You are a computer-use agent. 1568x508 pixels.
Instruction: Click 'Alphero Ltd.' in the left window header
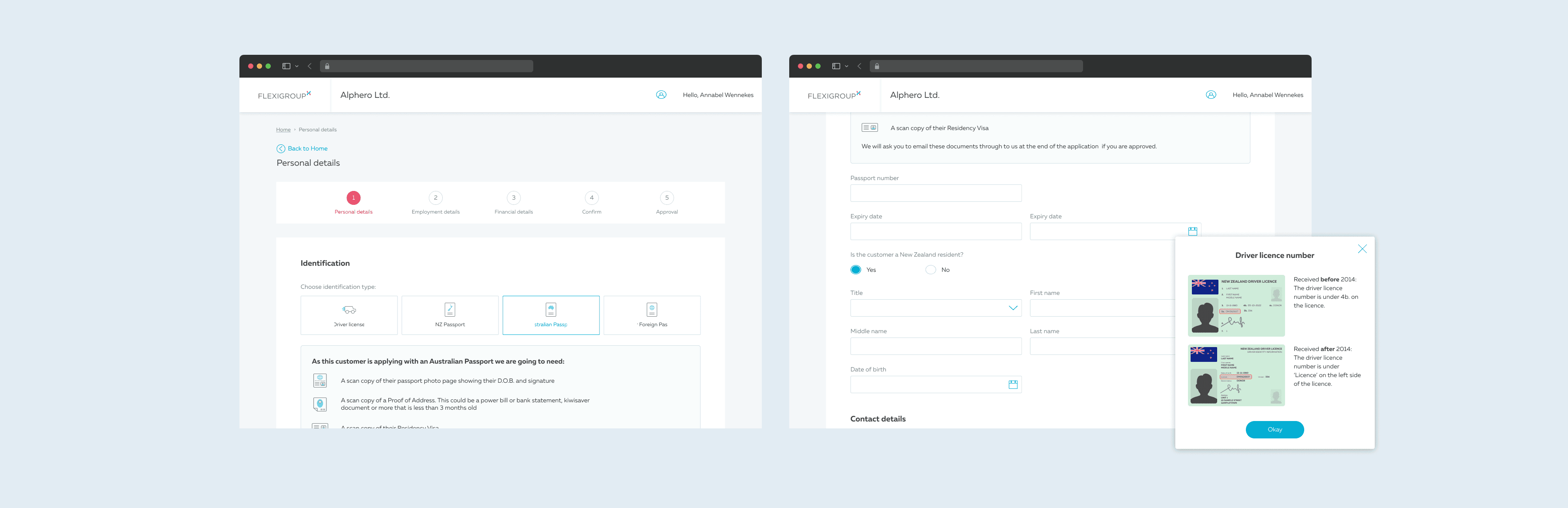click(365, 95)
